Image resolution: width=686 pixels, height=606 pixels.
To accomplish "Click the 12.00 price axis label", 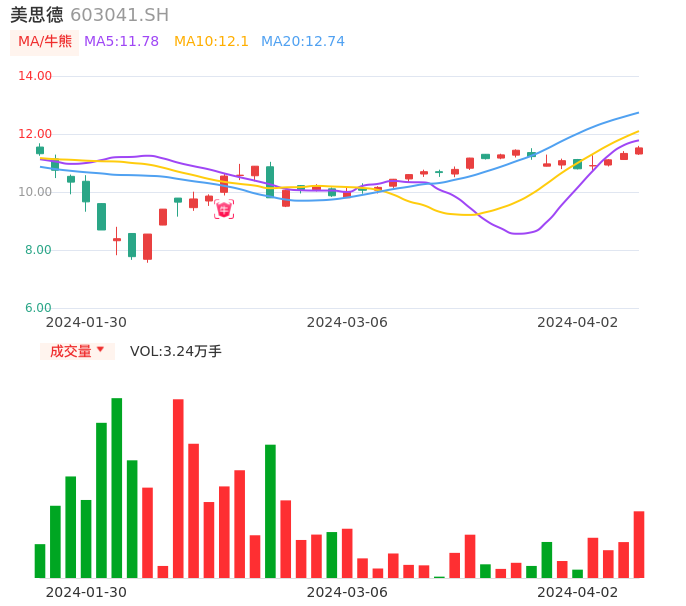I will [36, 134].
